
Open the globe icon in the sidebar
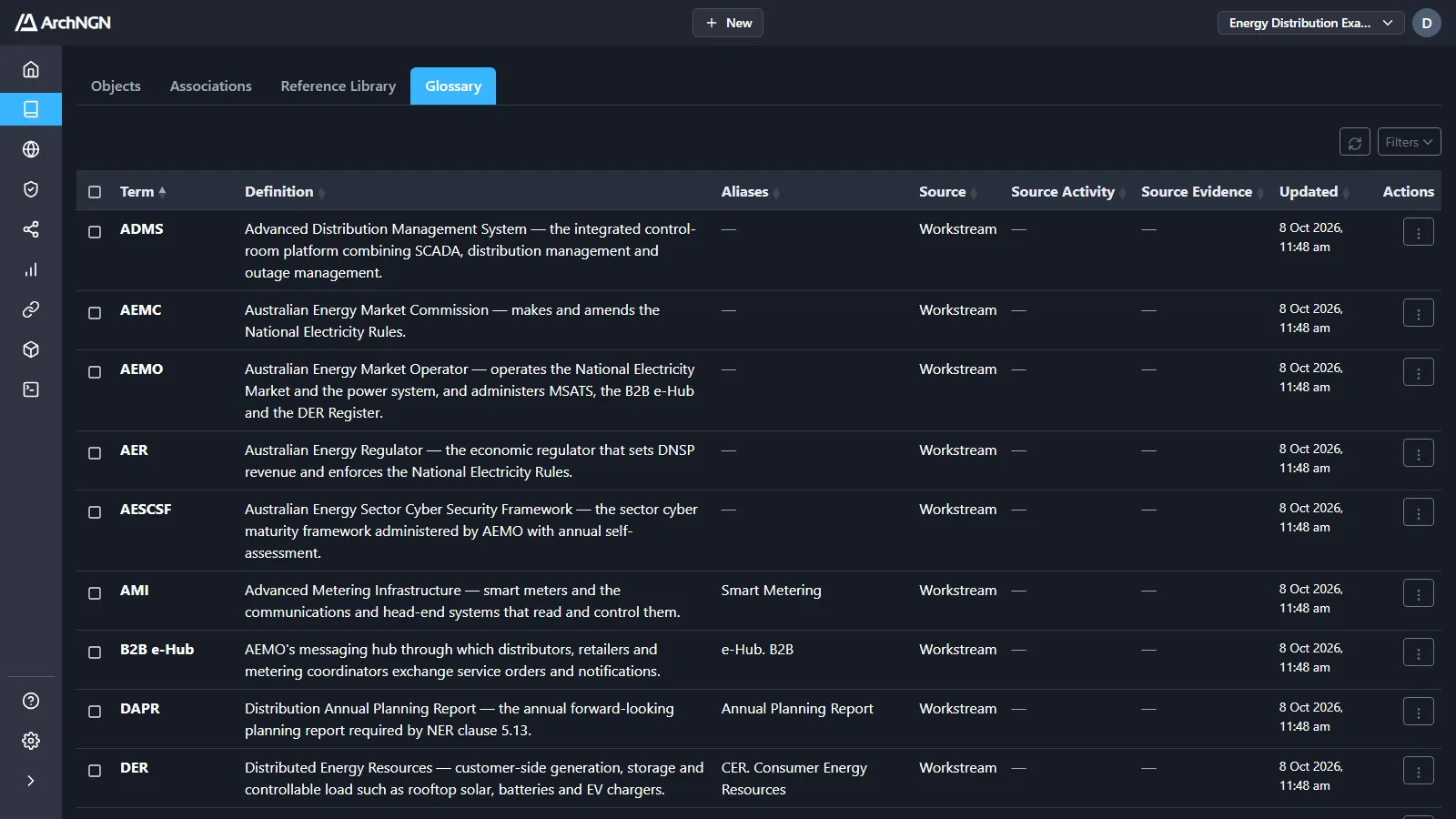click(x=31, y=149)
